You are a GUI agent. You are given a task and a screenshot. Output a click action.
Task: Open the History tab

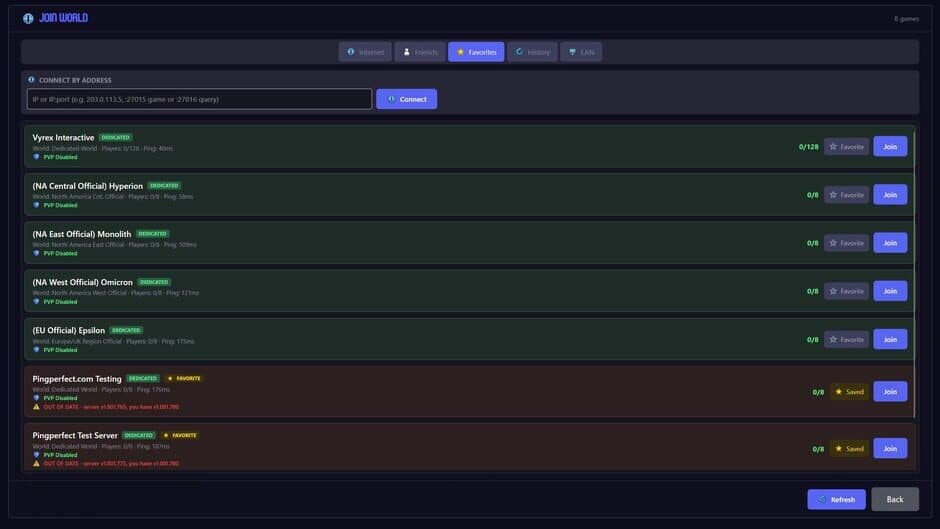532,52
